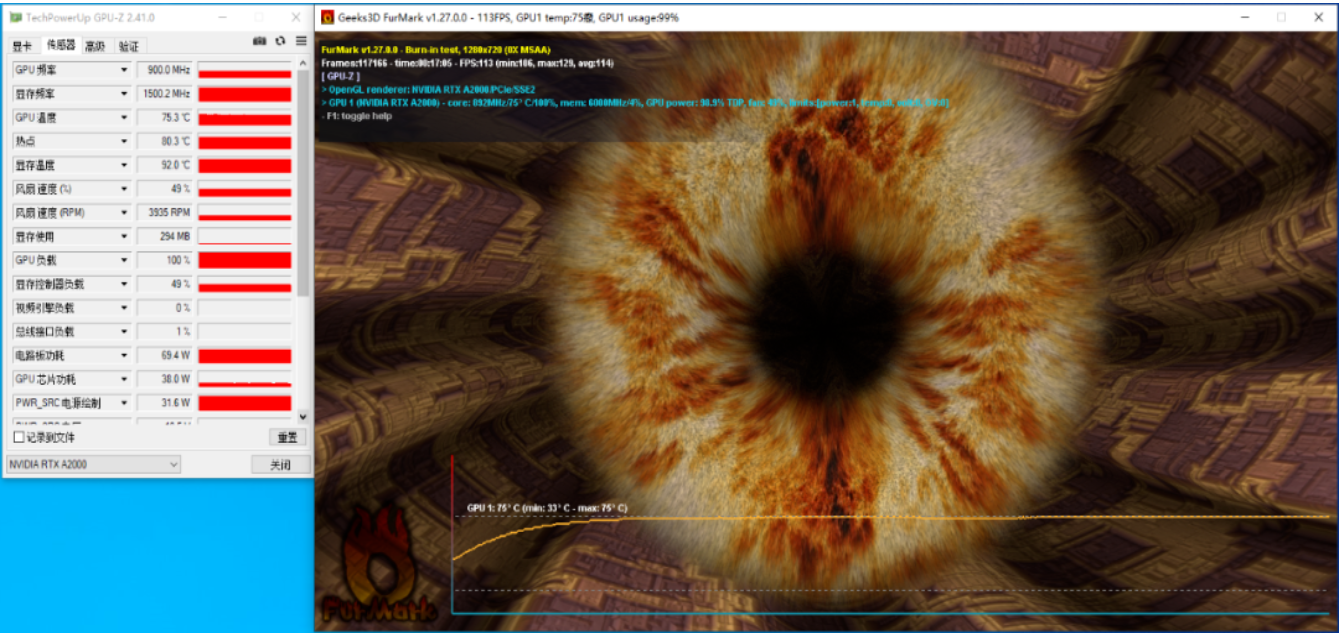Click the 关闭 button in GPU-Z
The width and height of the screenshot is (1341, 637).
click(x=280, y=465)
